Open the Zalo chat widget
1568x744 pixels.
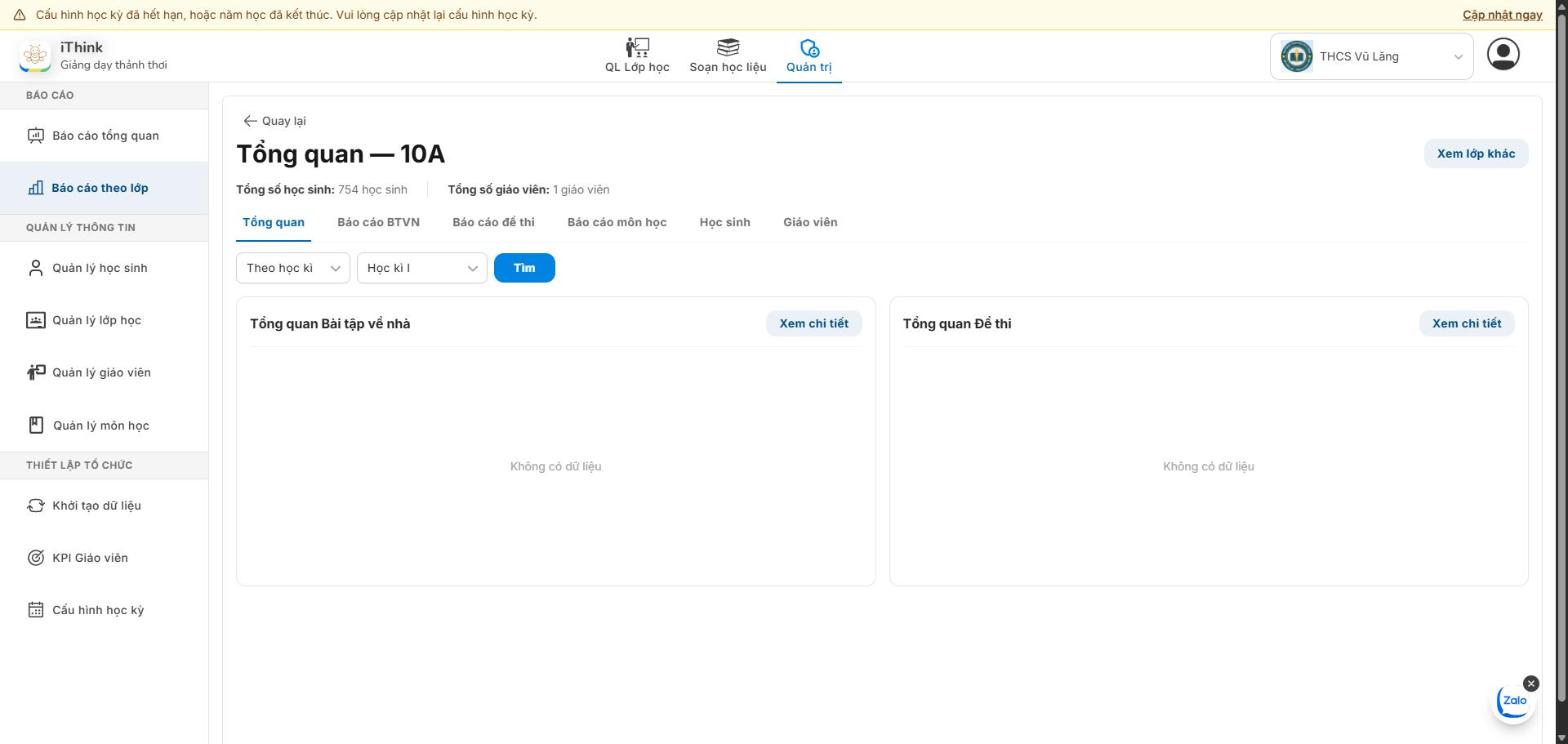[1514, 702]
